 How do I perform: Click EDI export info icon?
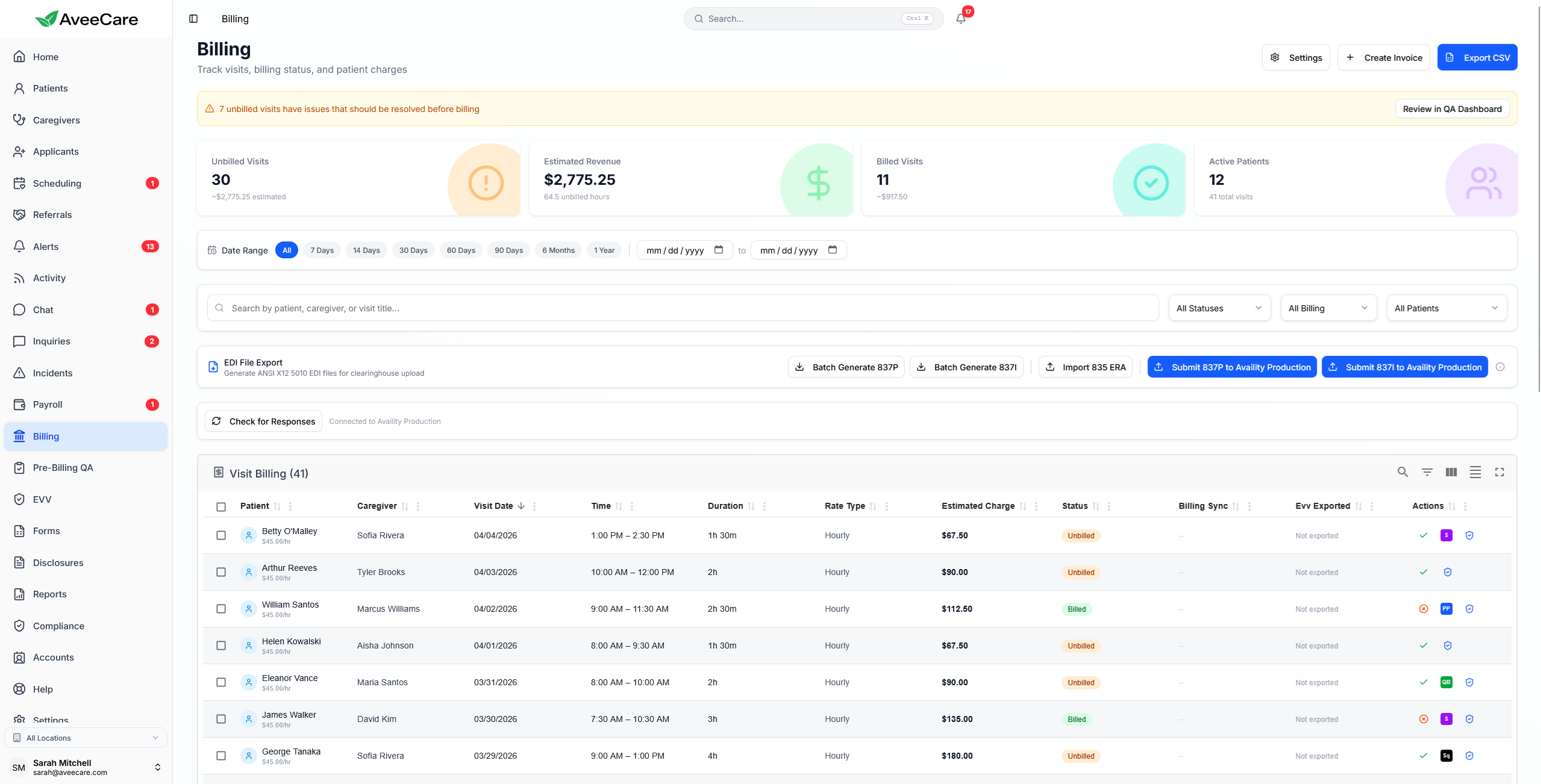tap(1500, 367)
